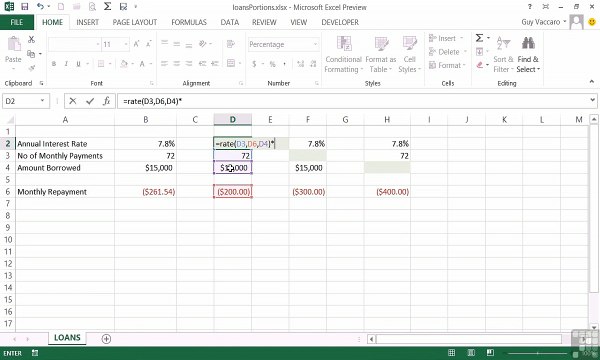Image resolution: width=600 pixels, height=360 pixels.
Task: Click the Guy Vaccaro account name
Action: (x=541, y=22)
